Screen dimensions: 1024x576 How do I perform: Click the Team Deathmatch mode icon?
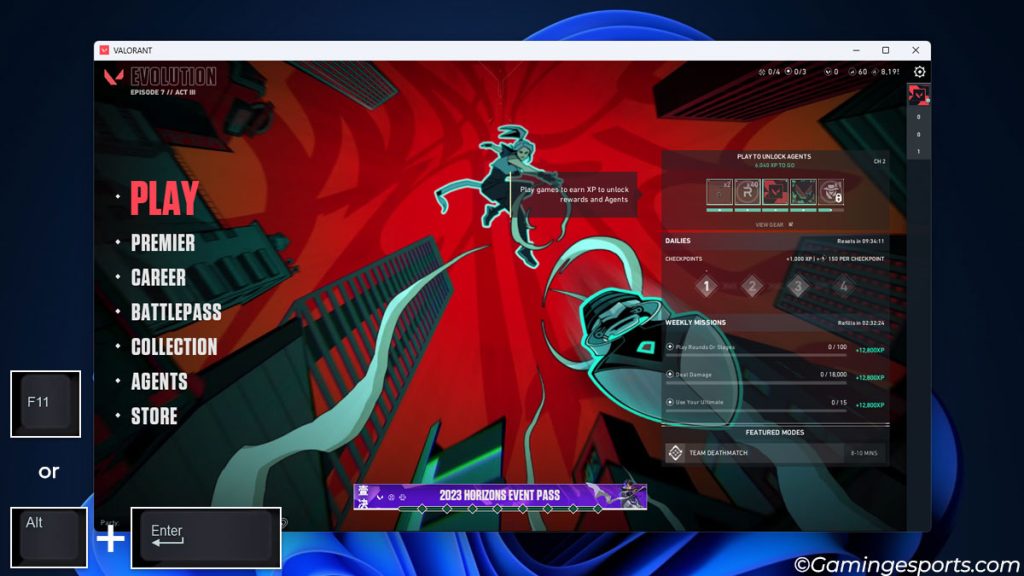tap(675, 453)
